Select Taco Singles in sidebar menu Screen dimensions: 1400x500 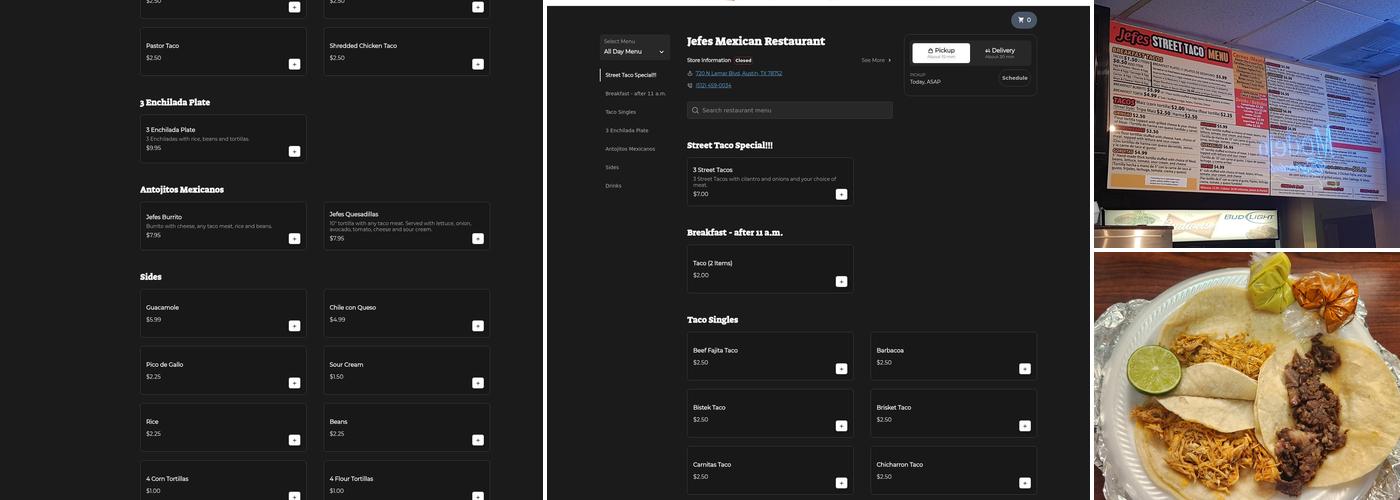[621, 112]
